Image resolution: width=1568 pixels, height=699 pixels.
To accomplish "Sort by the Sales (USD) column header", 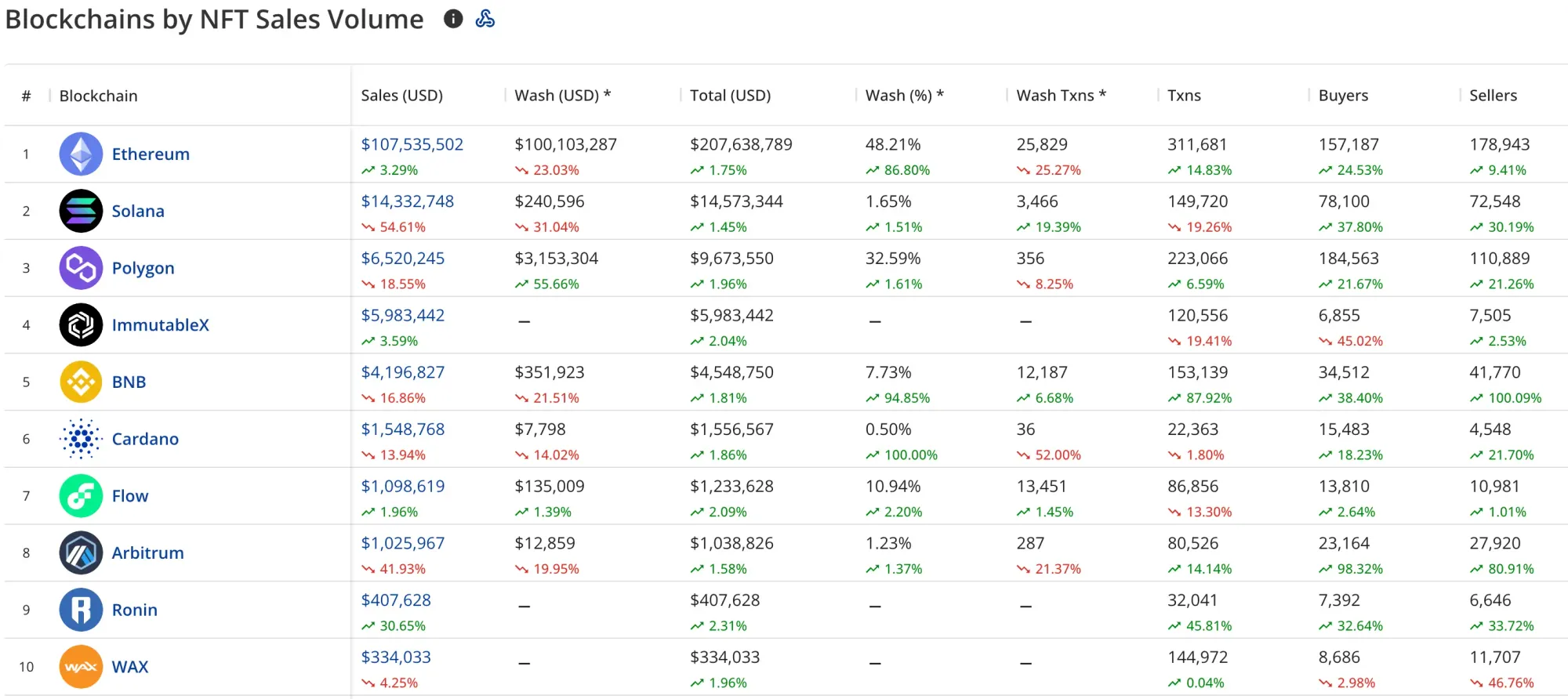I will tap(401, 96).
